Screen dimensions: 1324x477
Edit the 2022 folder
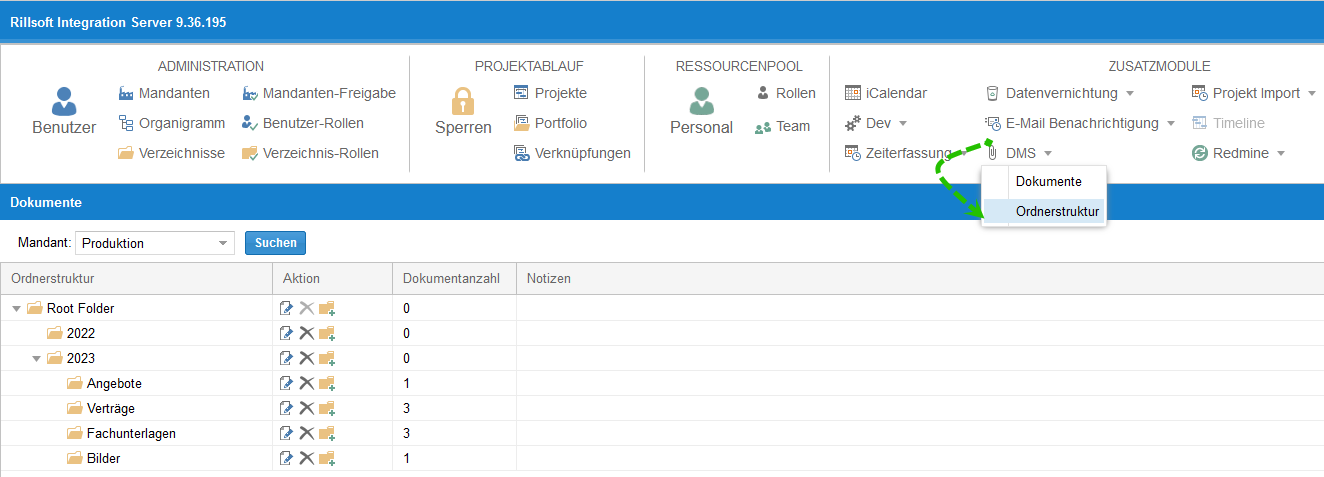tap(287, 333)
